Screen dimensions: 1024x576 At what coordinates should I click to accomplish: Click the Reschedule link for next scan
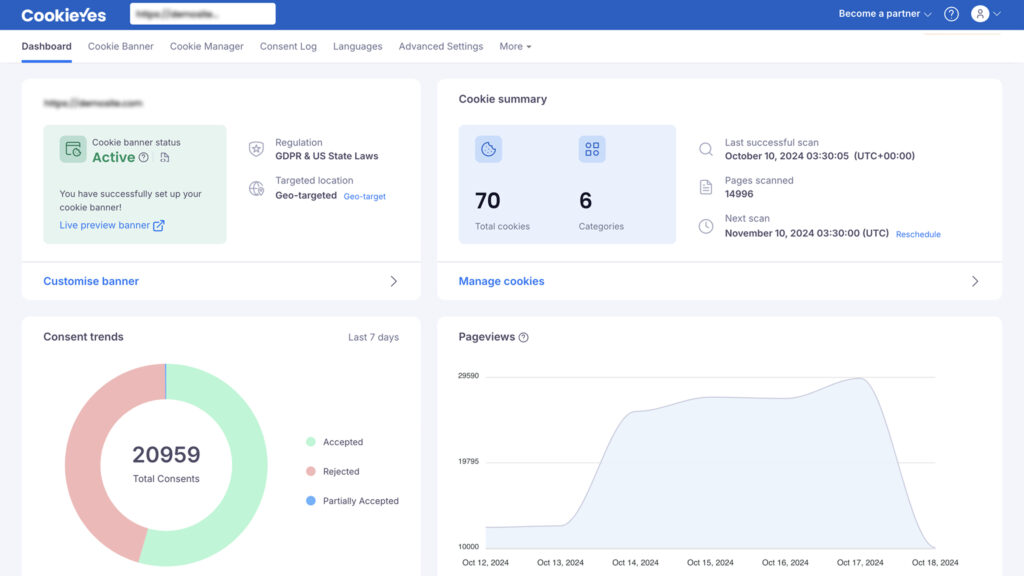pos(918,235)
